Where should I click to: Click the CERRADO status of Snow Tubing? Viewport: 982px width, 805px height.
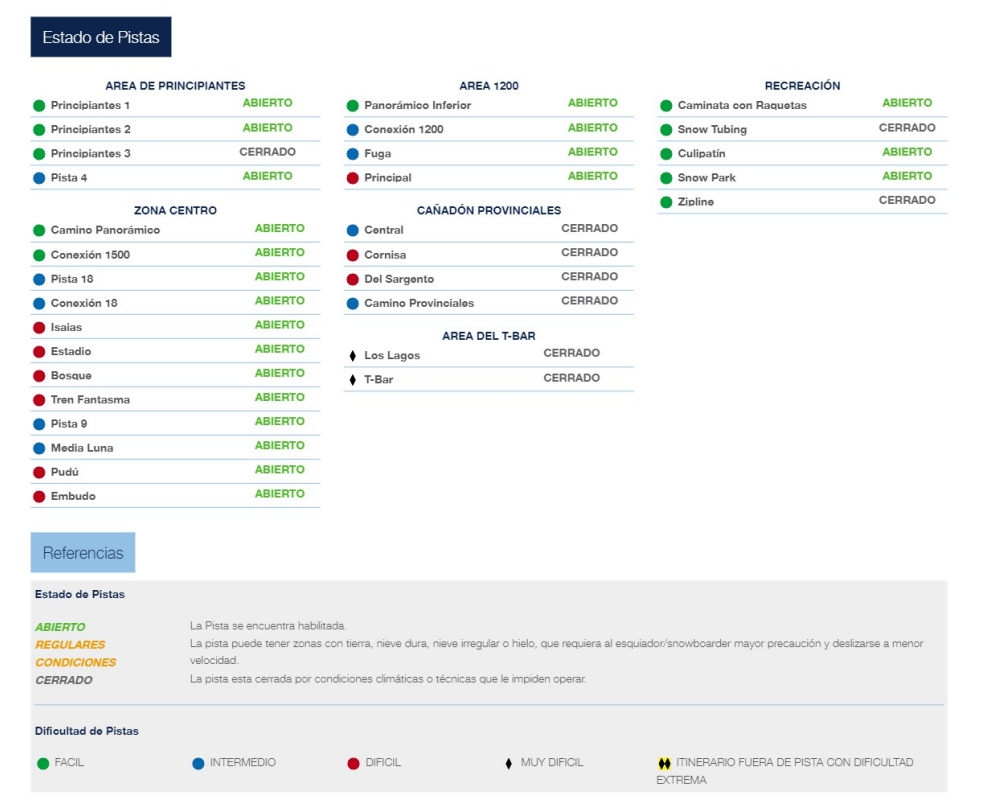[x=907, y=128]
